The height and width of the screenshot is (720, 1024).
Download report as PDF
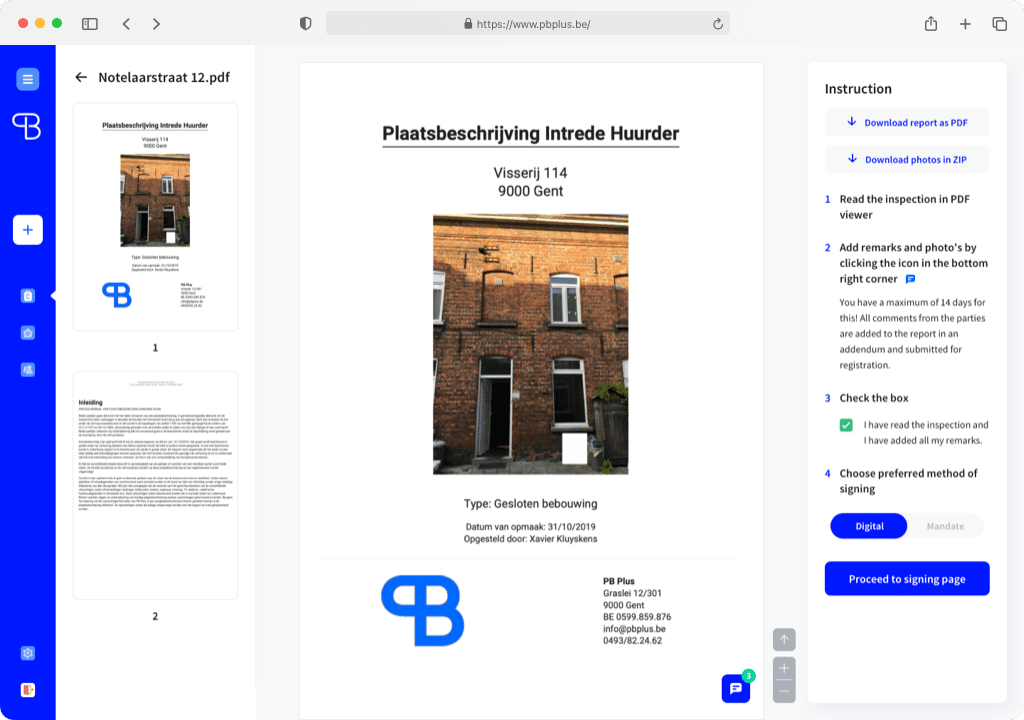(x=906, y=123)
